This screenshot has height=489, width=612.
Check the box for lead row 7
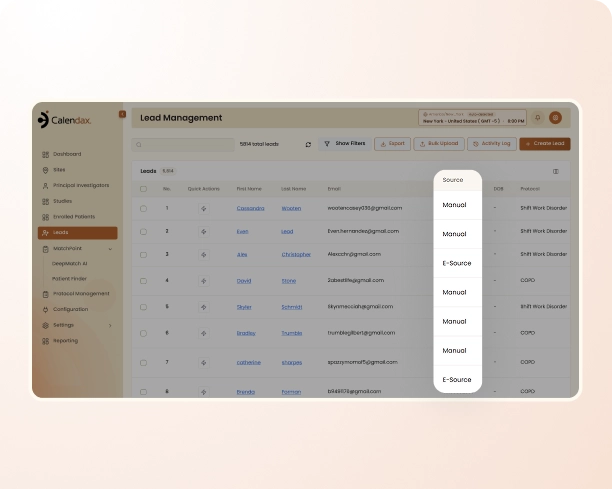[144, 363]
